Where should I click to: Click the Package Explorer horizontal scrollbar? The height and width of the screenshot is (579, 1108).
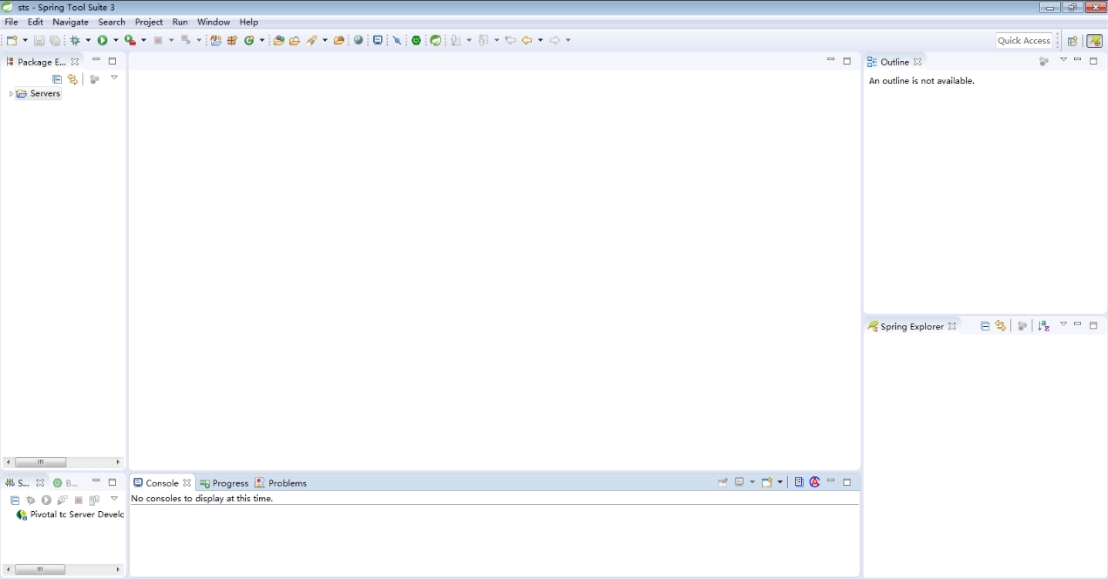click(63, 462)
